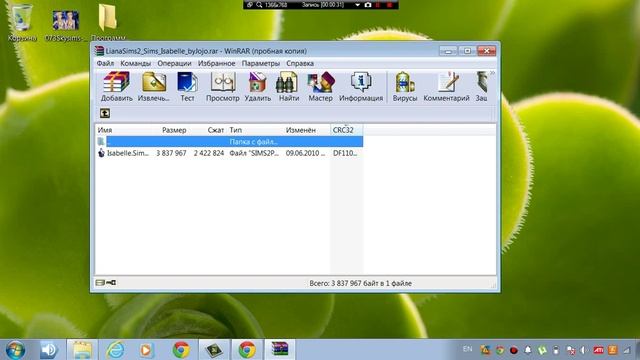Launch the Мастер (Wizard) tool
The height and width of the screenshot is (360, 640).
pyautogui.click(x=320, y=86)
